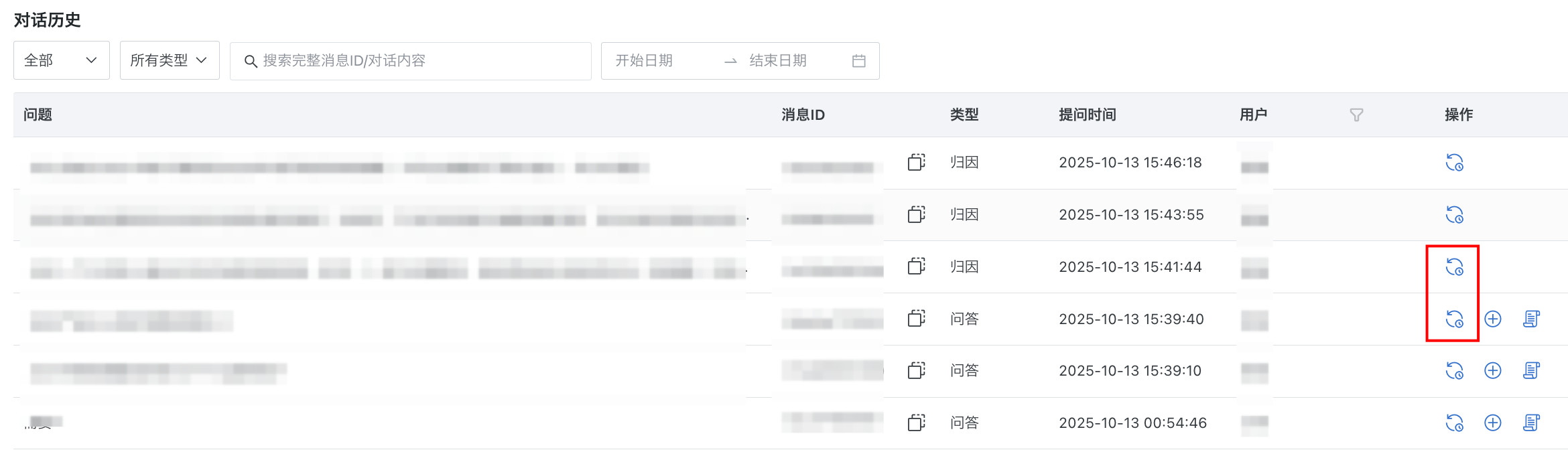Click the plus circle icon for 00:54:46 row
The width and height of the screenshot is (1568, 454).
click(1493, 423)
